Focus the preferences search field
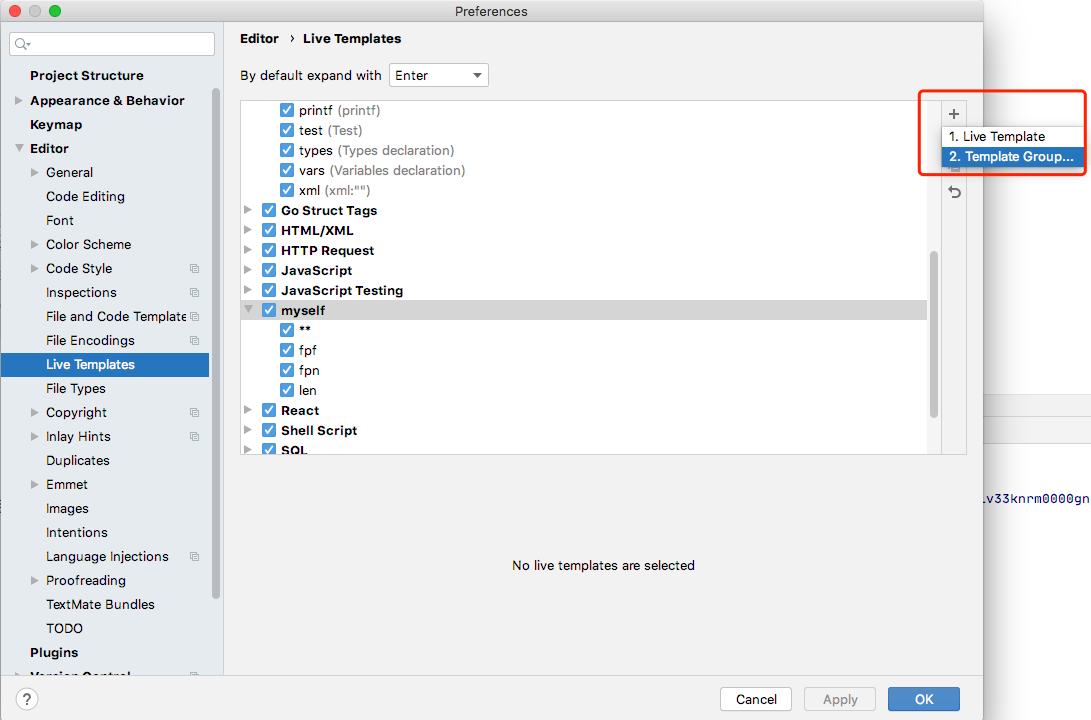This screenshot has width=1091, height=720. (x=112, y=44)
